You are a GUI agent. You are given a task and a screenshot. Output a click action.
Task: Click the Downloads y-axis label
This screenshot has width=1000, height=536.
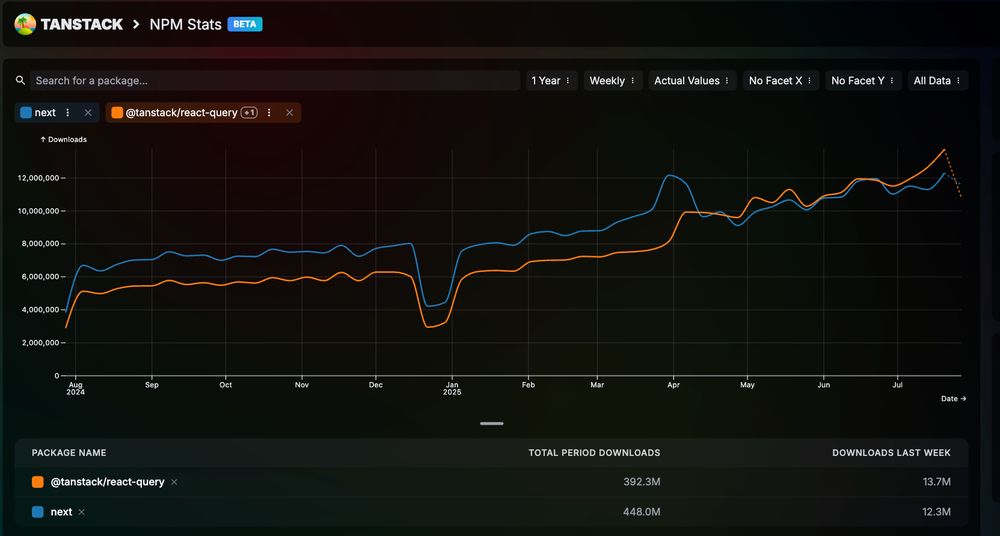pyautogui.click(x=63, y=139)
